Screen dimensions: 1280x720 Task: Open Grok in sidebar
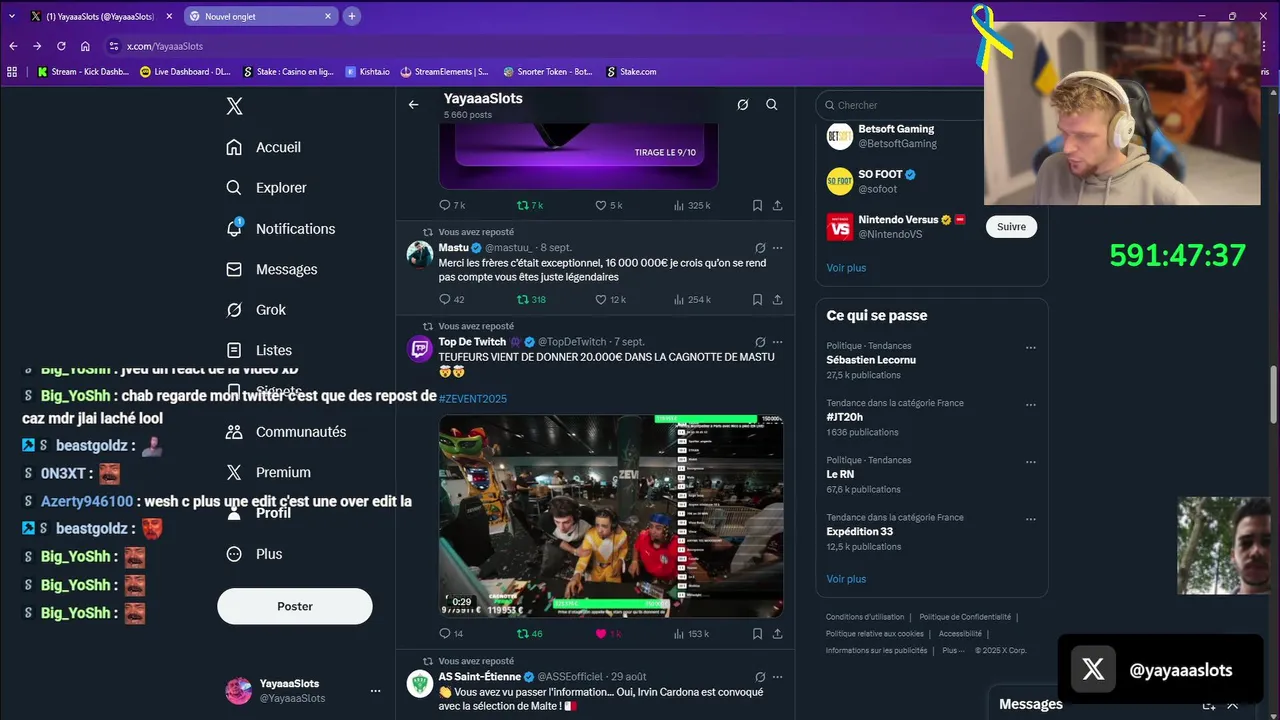(x=256, y=310)
